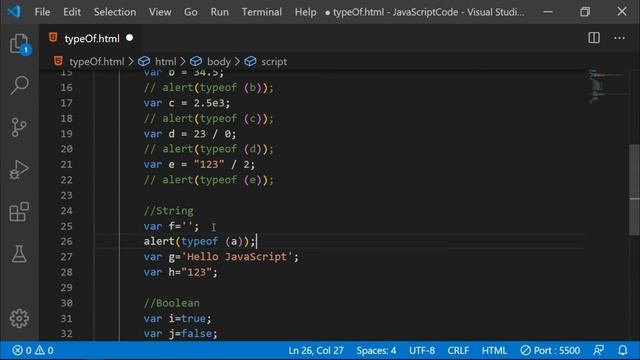Click line number 26 in gutter

67,241
